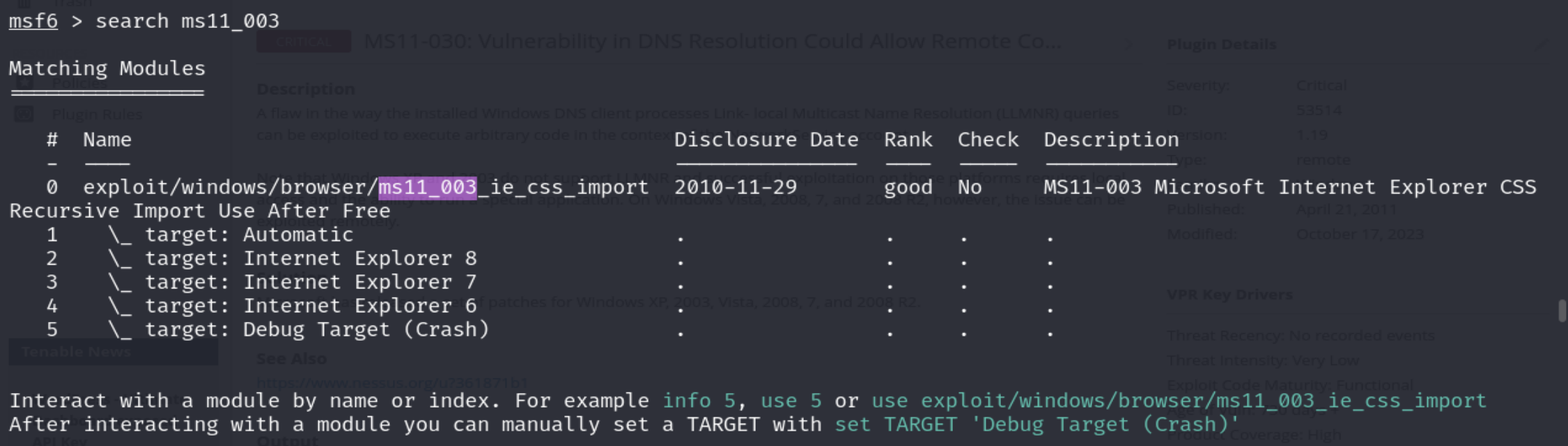Click the 'Description' column header
Screen dimensions: 1568x446
[1111, 139]
